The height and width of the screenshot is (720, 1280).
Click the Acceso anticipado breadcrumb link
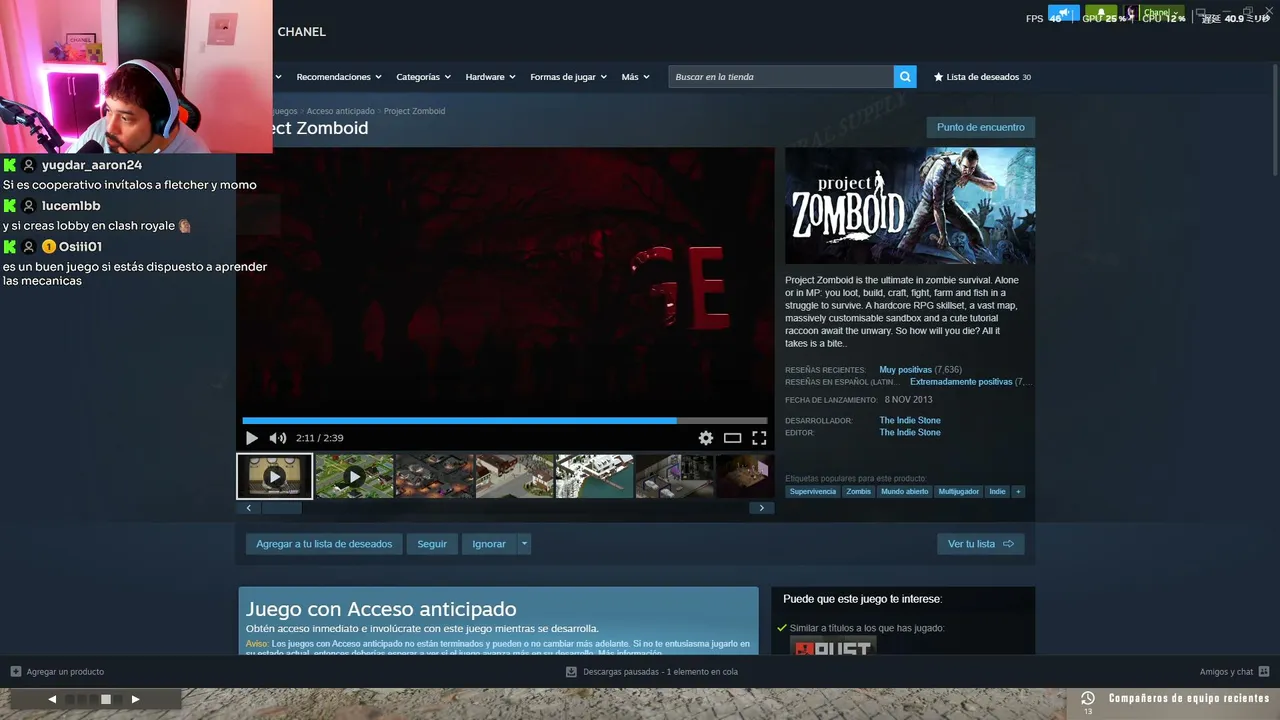coord(340,111)
